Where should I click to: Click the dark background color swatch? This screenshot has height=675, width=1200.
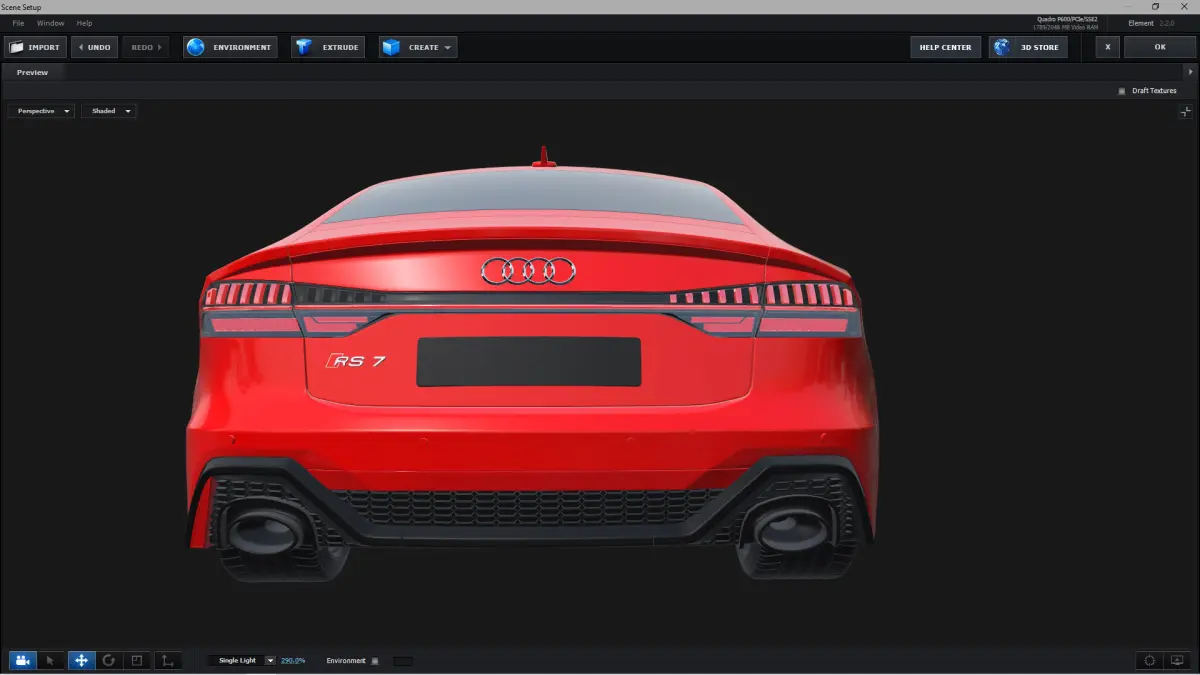[x=402, y=661]
